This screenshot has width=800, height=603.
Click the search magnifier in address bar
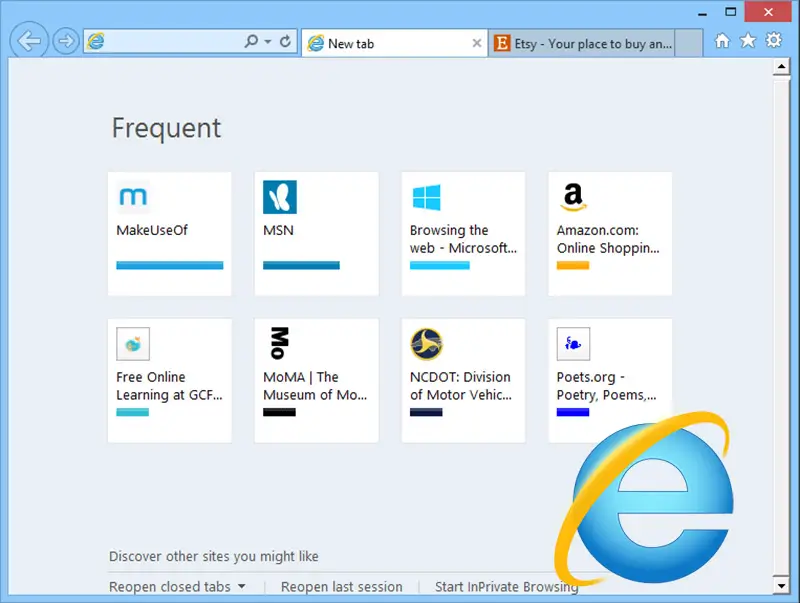tap(251, 41)
